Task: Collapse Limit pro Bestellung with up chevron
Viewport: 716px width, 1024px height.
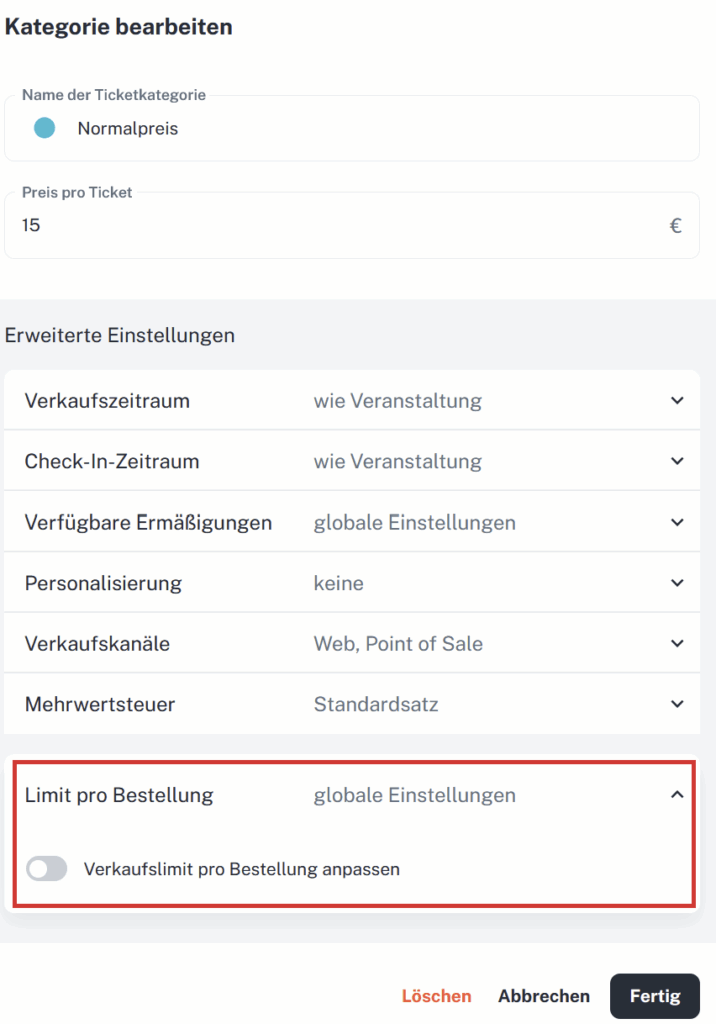Action: pyautogui.click(x=677, y=795)
